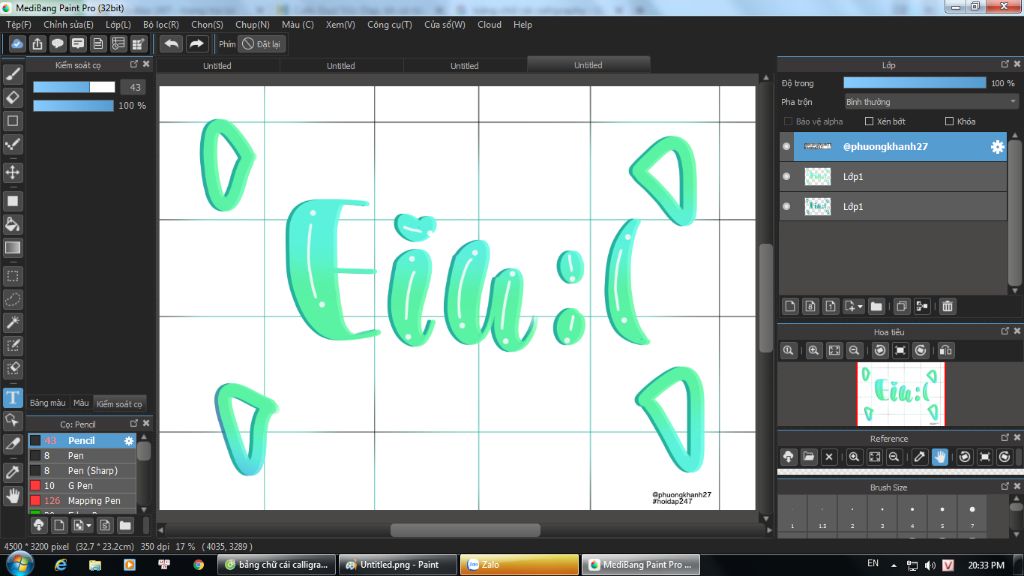Select the rectangular Select tool
The image size is (1024, 576).
pos(12,276)
